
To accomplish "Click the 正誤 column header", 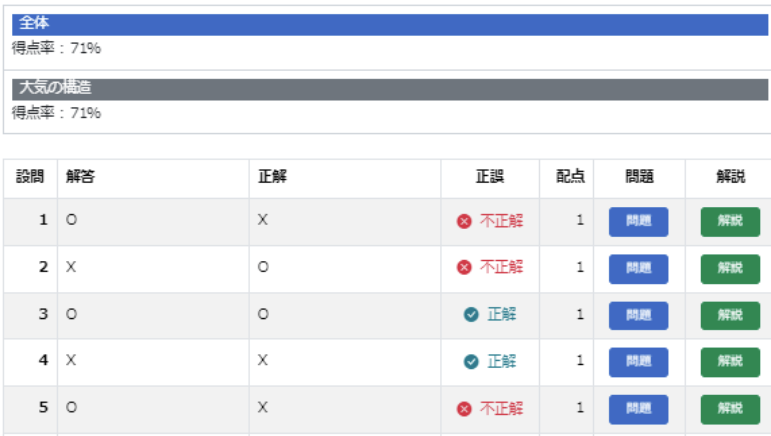I will (490, 176).
